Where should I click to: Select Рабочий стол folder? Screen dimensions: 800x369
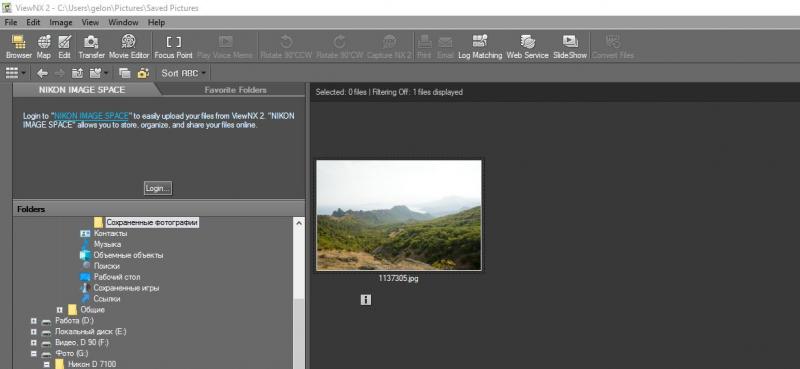[117, 277]
